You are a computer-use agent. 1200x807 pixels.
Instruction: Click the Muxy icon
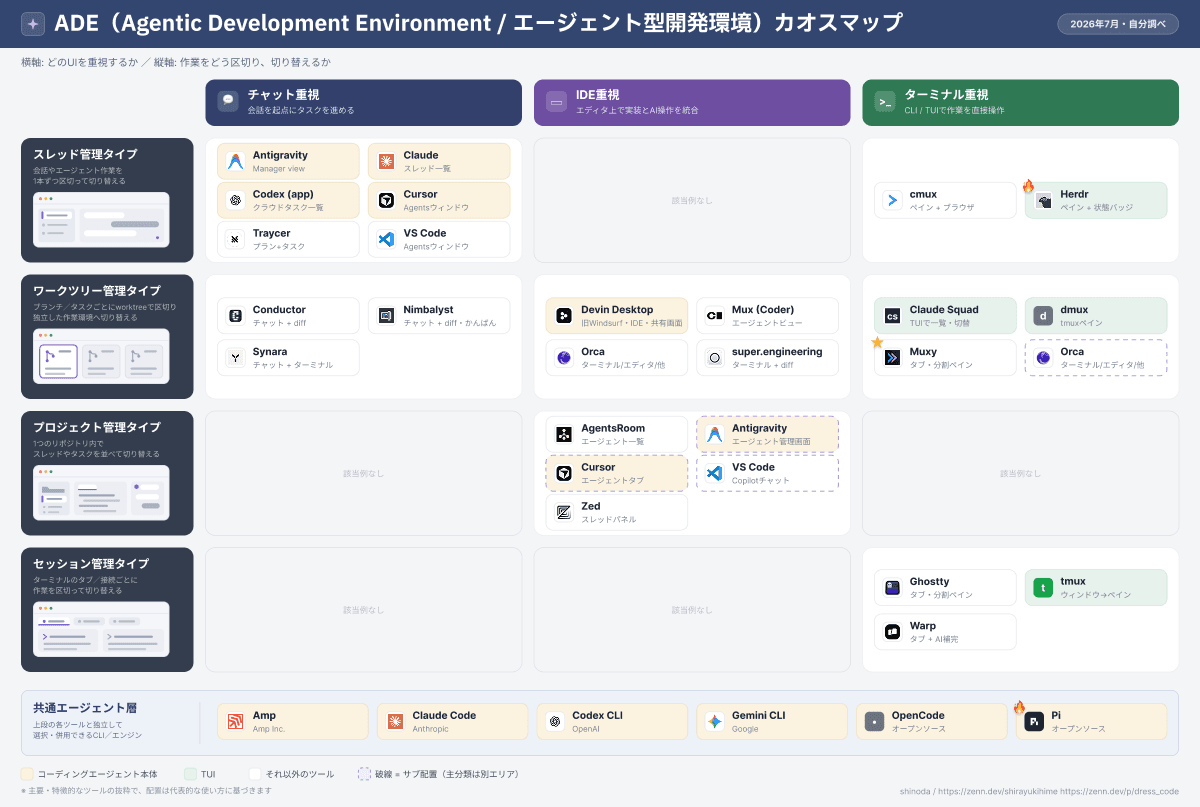coord(893,357)
